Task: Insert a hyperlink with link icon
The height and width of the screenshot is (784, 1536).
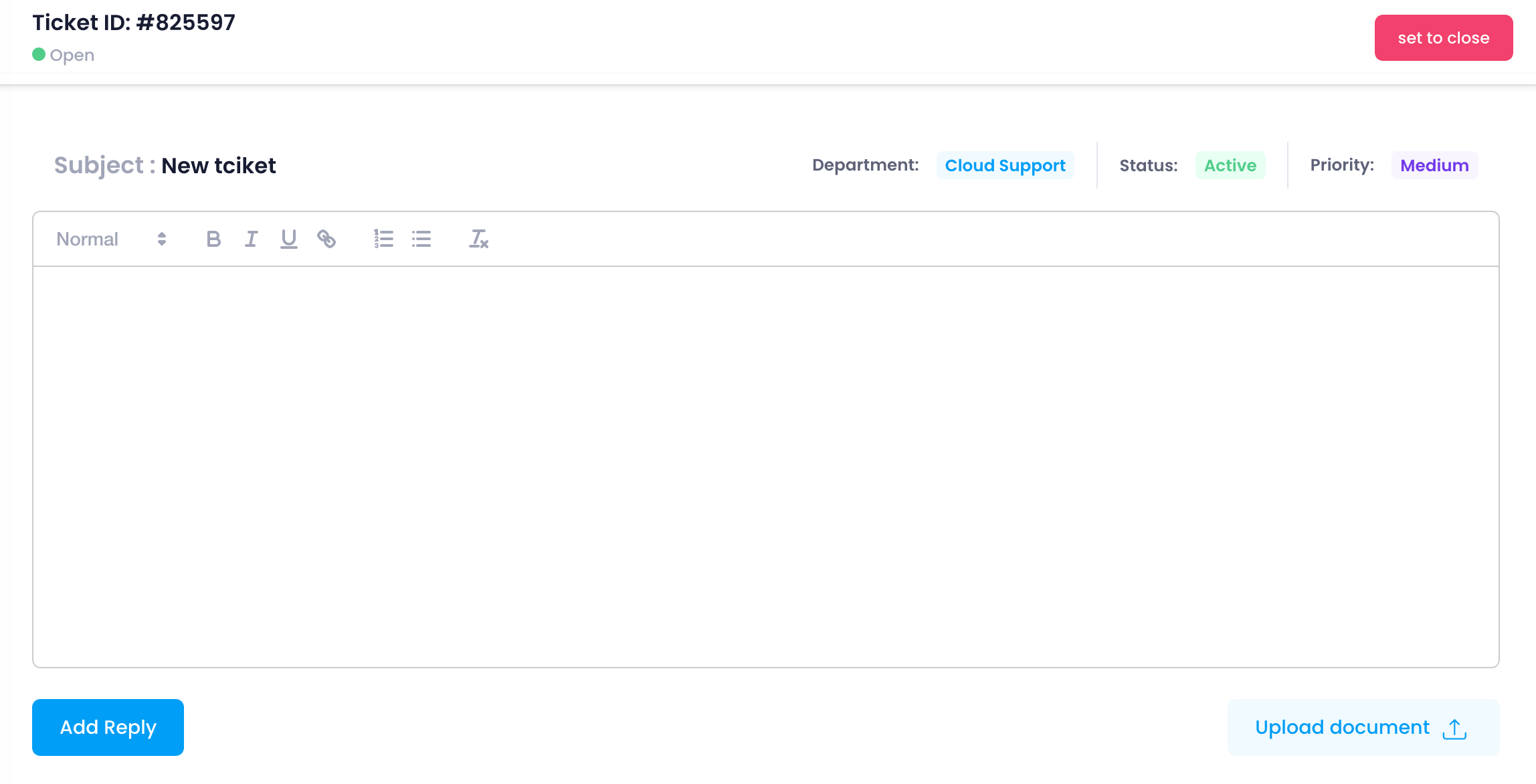Action: (326, 239)
